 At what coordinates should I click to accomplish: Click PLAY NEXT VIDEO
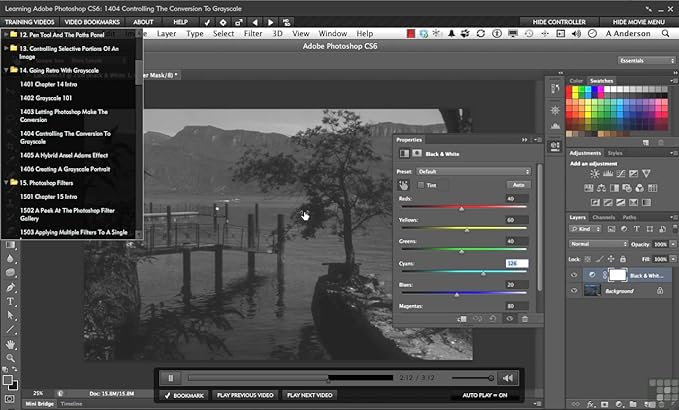tap(310, 395)
